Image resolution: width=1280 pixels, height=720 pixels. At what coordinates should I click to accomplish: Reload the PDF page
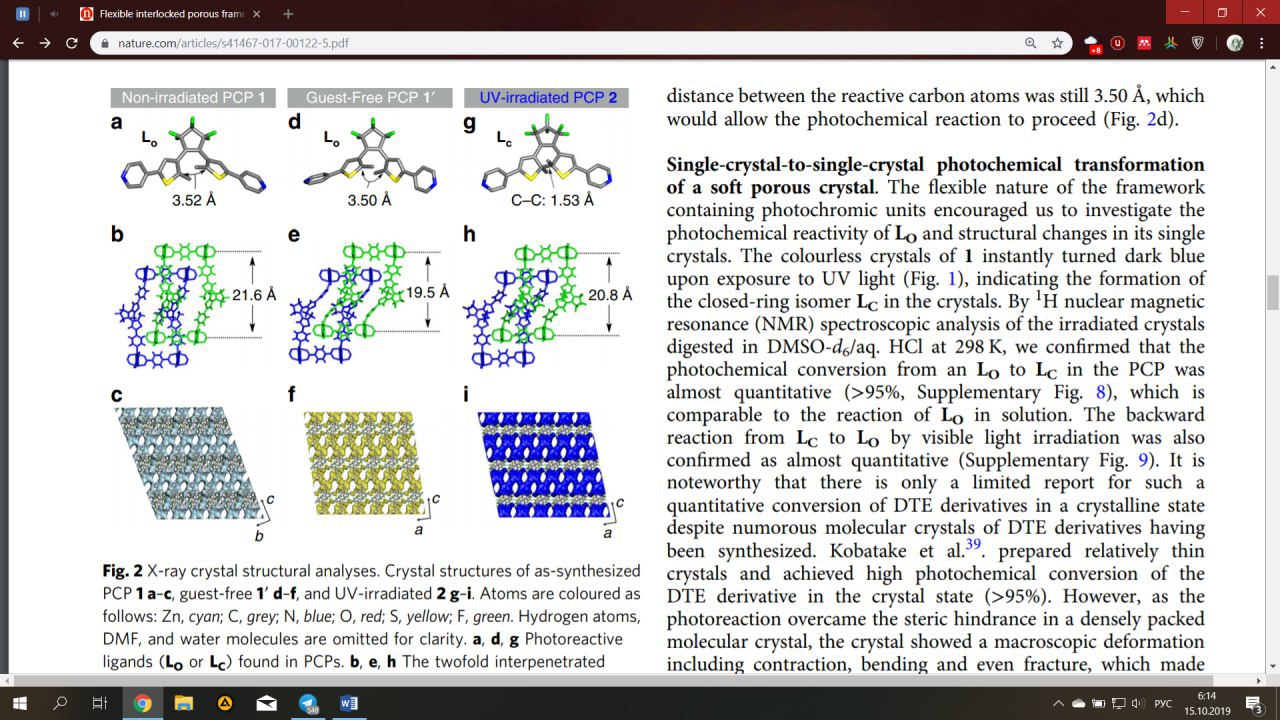(71, 43)
